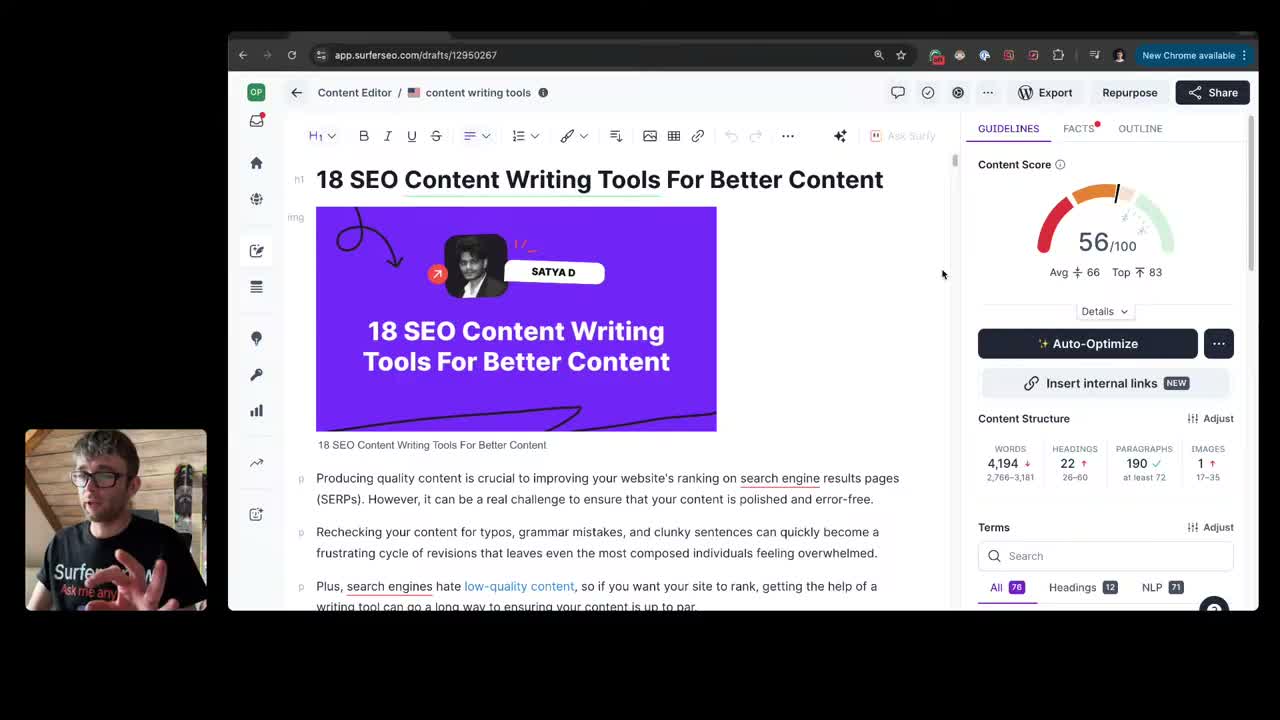
Task: Expand the Content Score Details
Action: [x=1105, y=311]
